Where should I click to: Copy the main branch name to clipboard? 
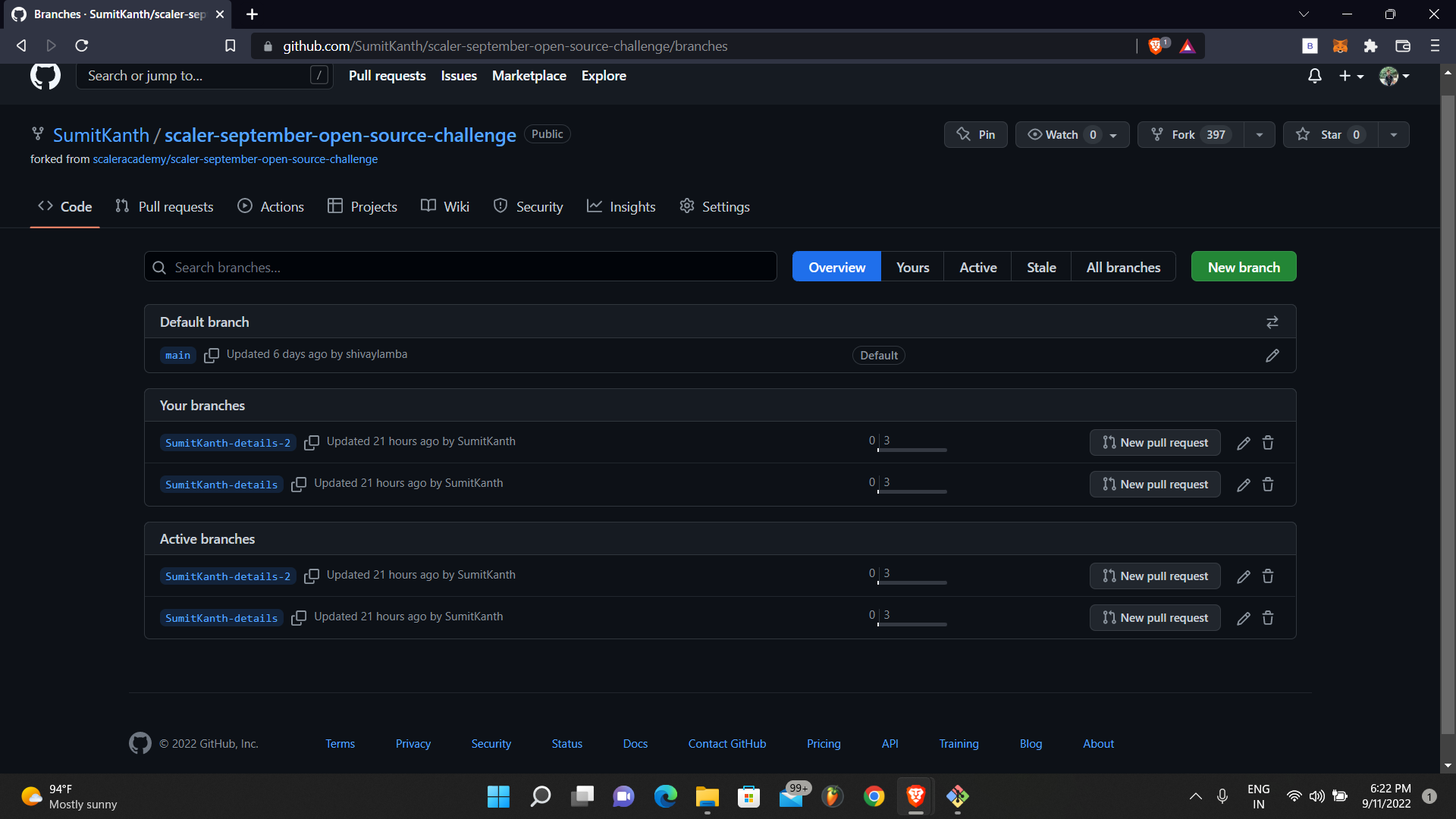(x=212, y=355)
